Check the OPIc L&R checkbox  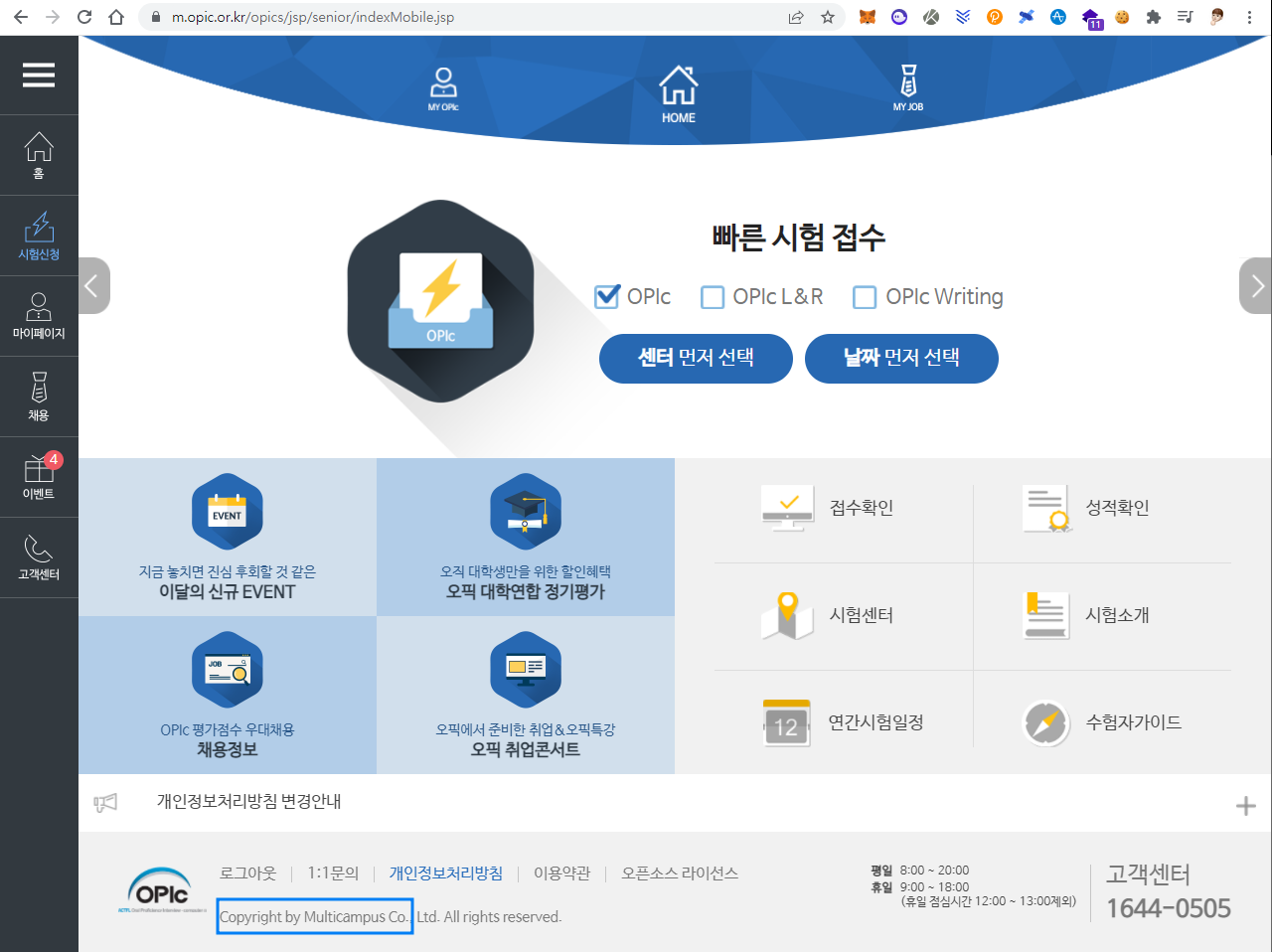(x=713, y=297)
